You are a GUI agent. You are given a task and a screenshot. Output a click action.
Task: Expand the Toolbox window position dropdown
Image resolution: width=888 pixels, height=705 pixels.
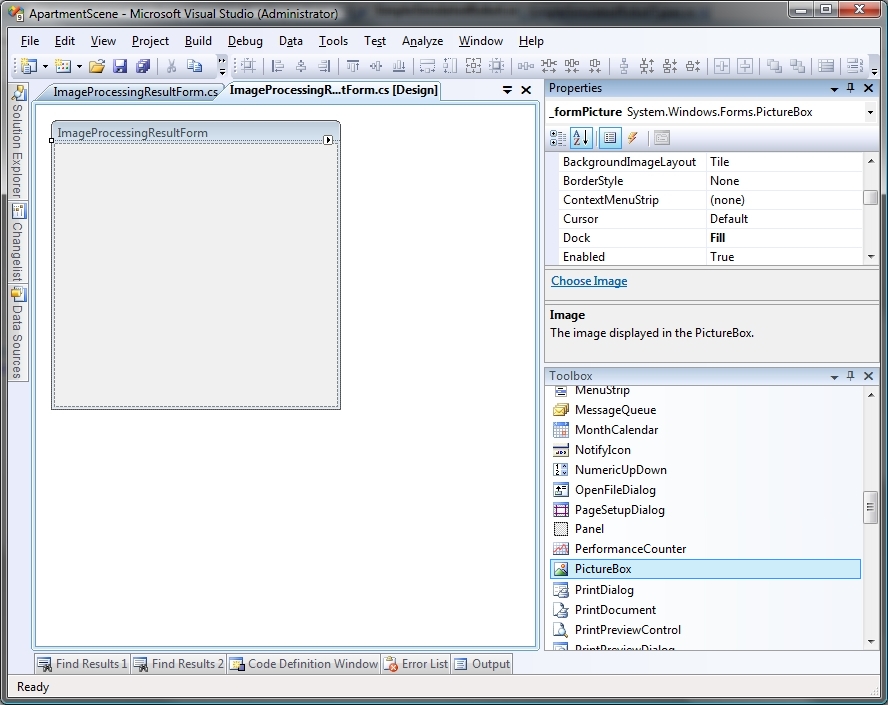[834, 376]
